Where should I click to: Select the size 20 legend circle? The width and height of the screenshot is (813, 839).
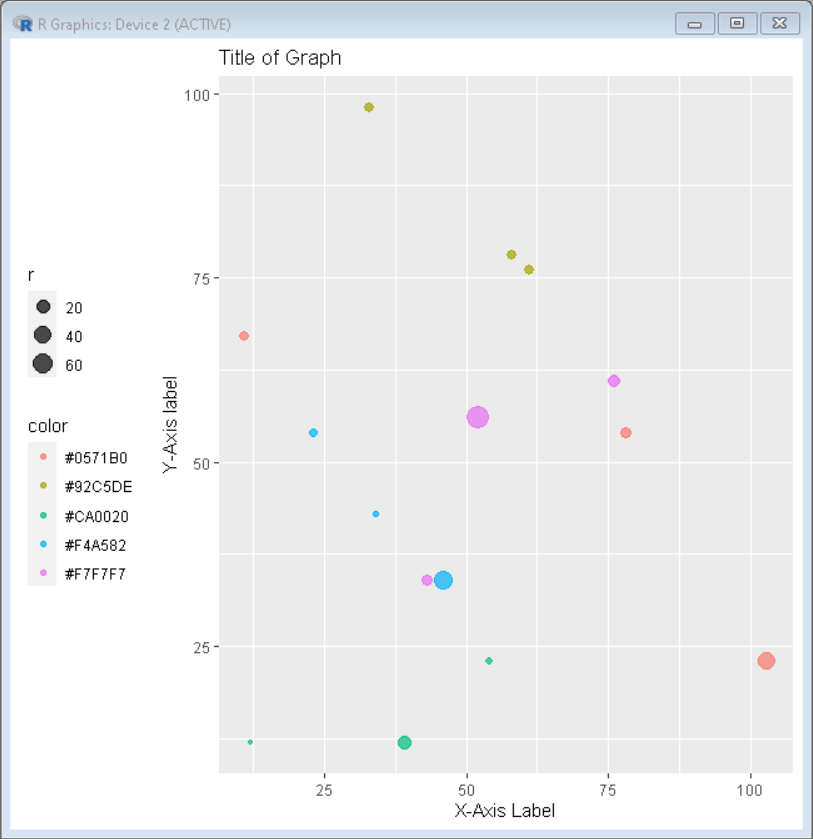tap(42, 307)
